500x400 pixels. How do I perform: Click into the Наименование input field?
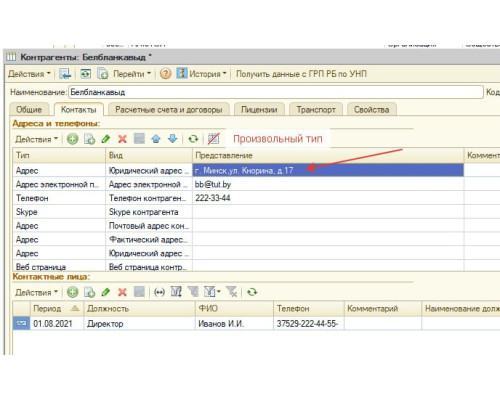[276, 92]
